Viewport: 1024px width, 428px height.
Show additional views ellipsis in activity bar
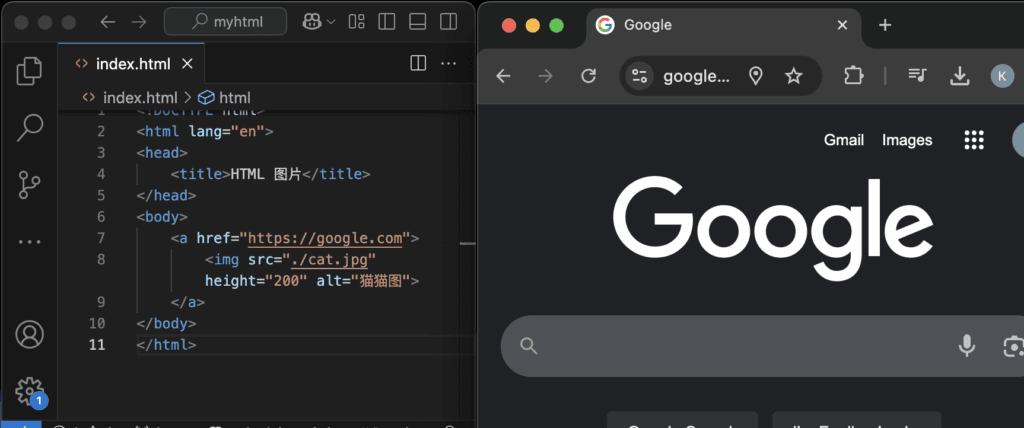point(29,242)
